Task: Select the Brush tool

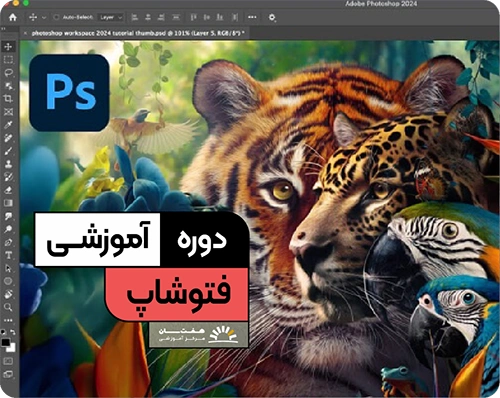Action: [x=8, y=151]
